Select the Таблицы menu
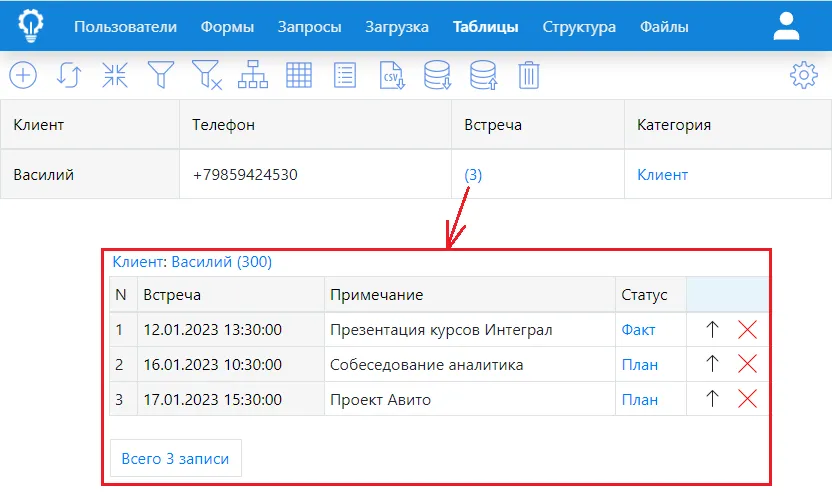Image resolution: width=832 pixels, height=501 pixels. pos(486,27)
